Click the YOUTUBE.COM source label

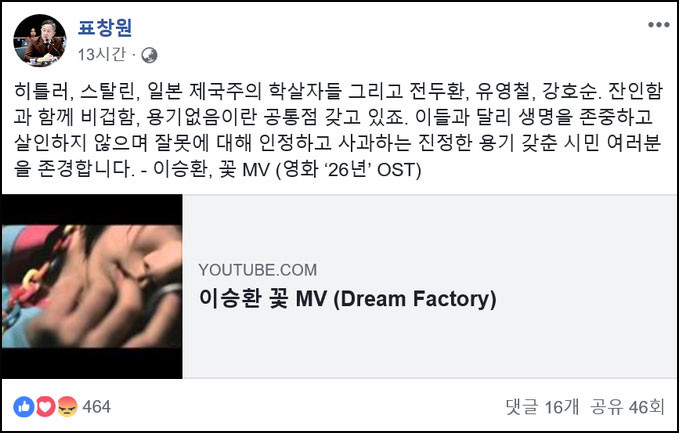[258, 270]
